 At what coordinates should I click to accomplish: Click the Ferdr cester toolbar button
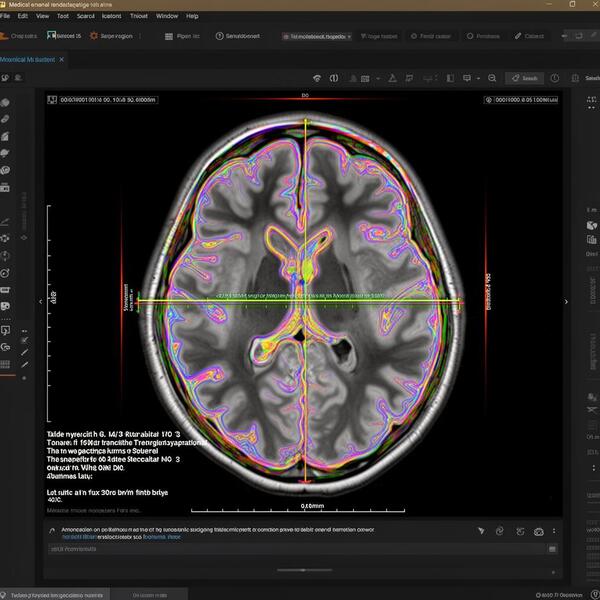coord(430,36)
